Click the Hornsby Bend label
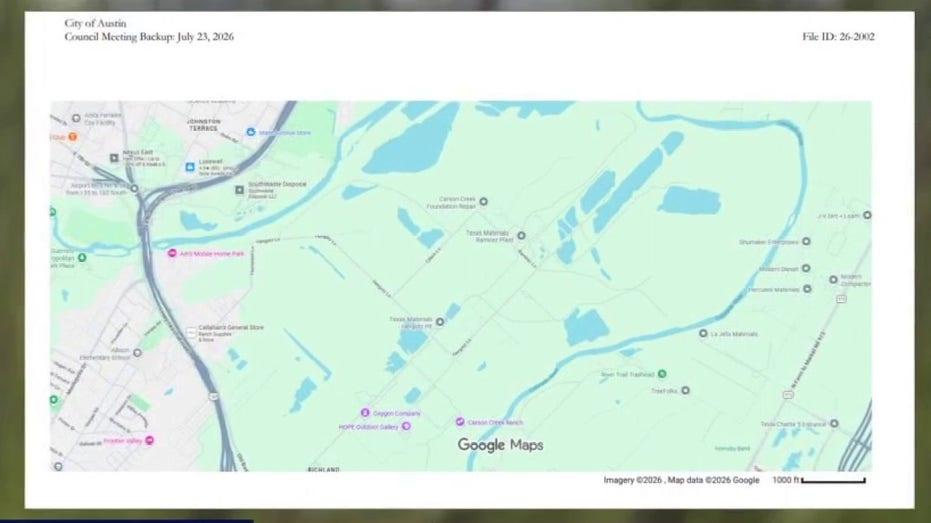The width and height of the screenshot is (931, 523). tap(732, 449)
